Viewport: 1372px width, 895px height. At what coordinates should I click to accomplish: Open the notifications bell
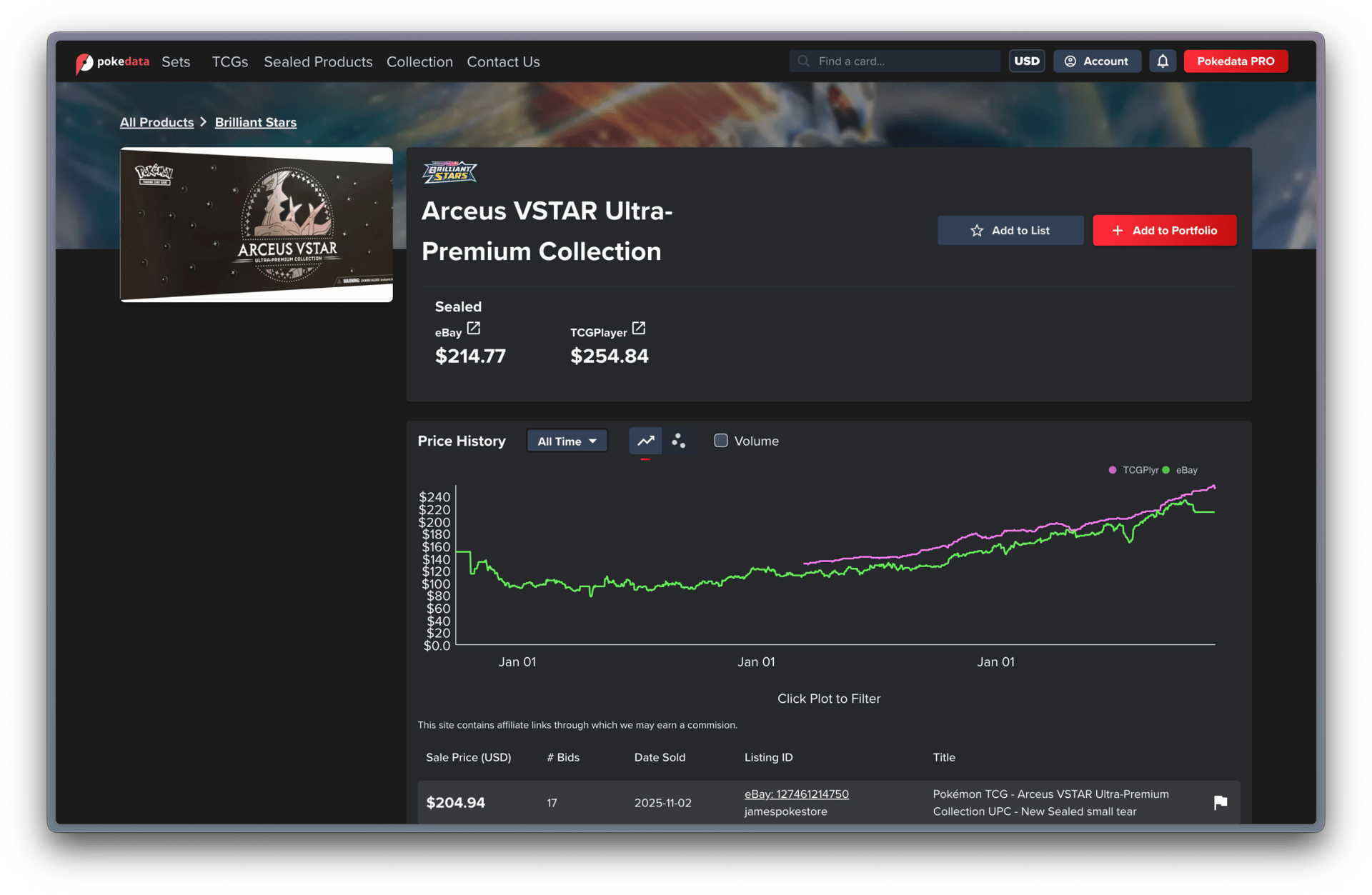[1163, 61]
